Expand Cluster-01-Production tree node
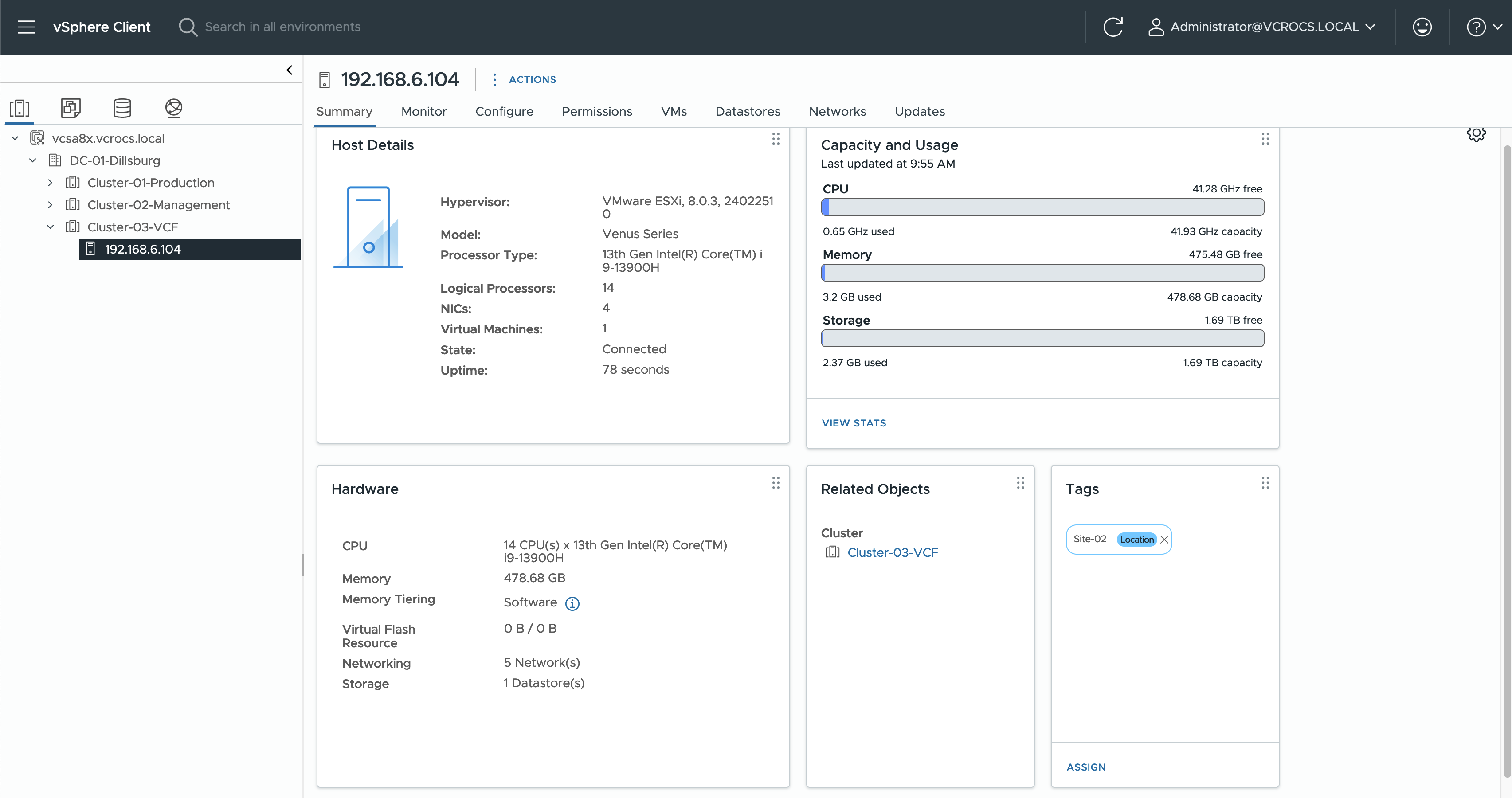This screenshot has width=1512, height=798. click(x=51, y=183)
